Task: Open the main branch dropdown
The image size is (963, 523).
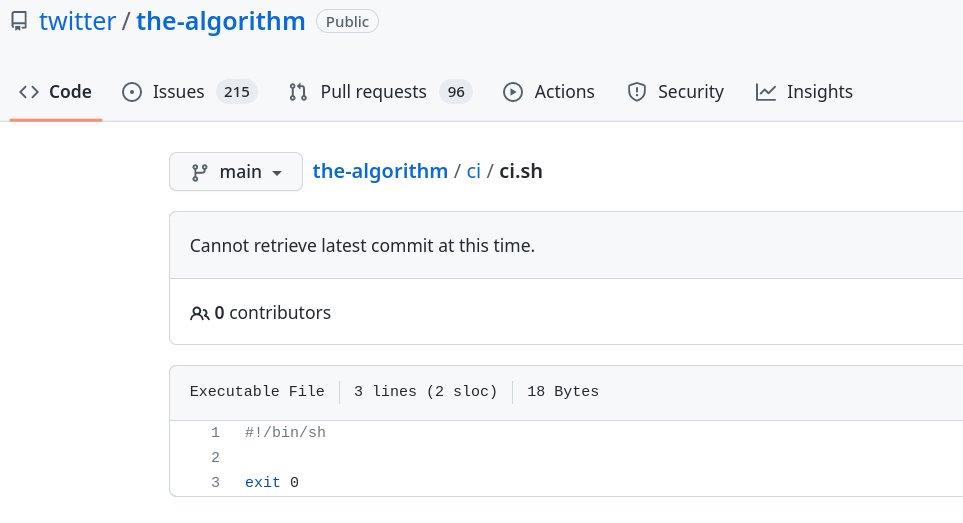Action: pos(236,171)
